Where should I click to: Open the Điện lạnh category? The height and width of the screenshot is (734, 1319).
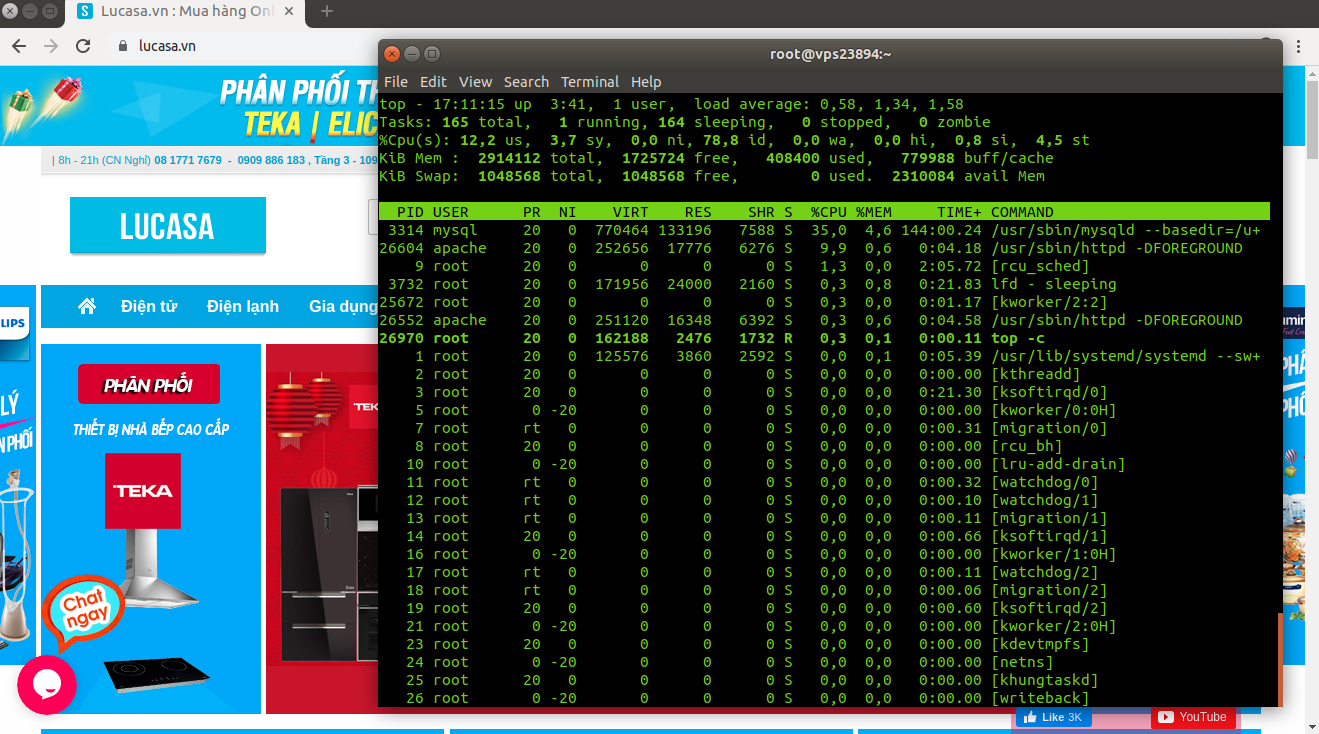tap(243, 306)
